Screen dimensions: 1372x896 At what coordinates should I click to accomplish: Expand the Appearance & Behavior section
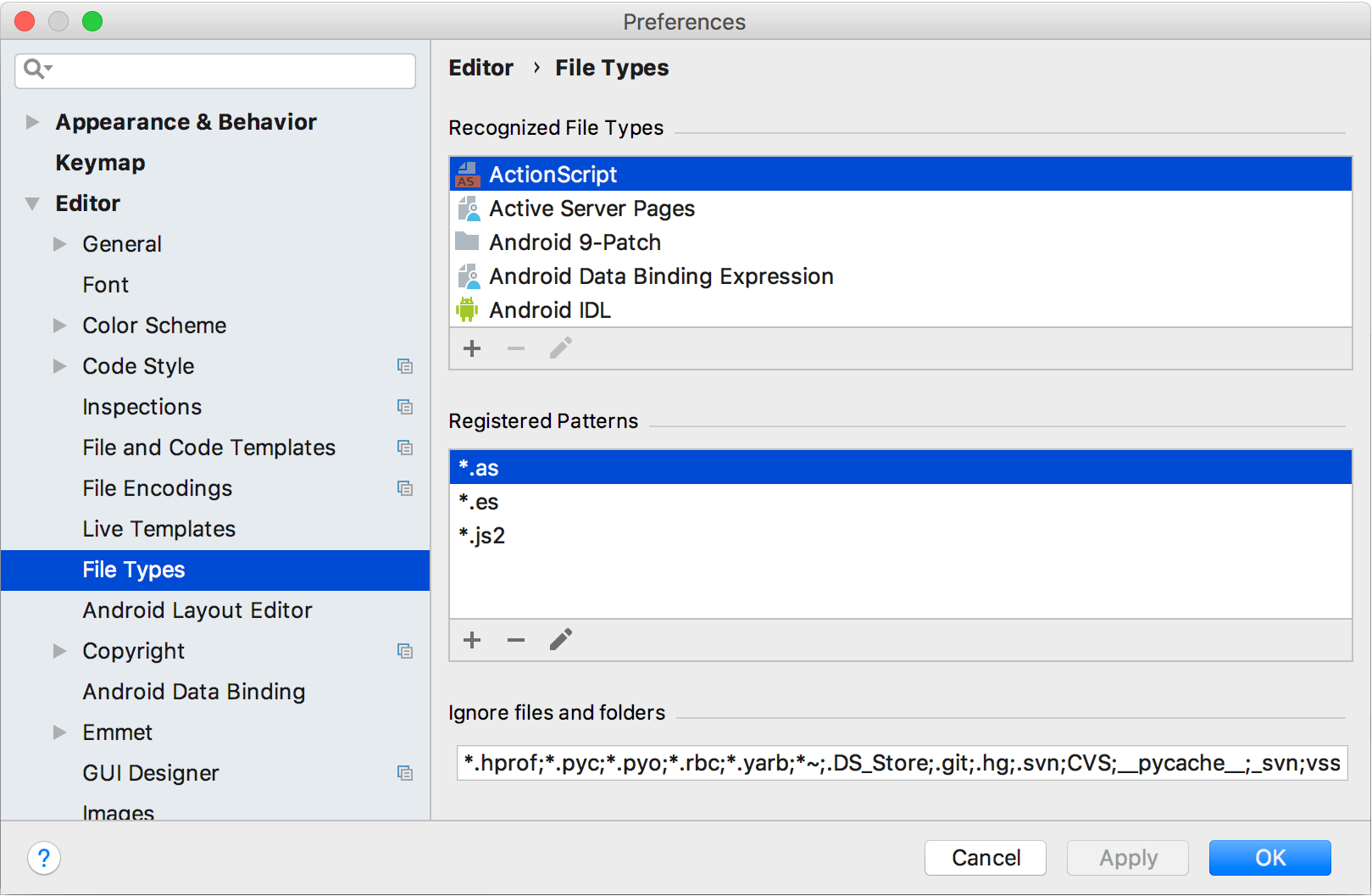click(x=32, y=122)
